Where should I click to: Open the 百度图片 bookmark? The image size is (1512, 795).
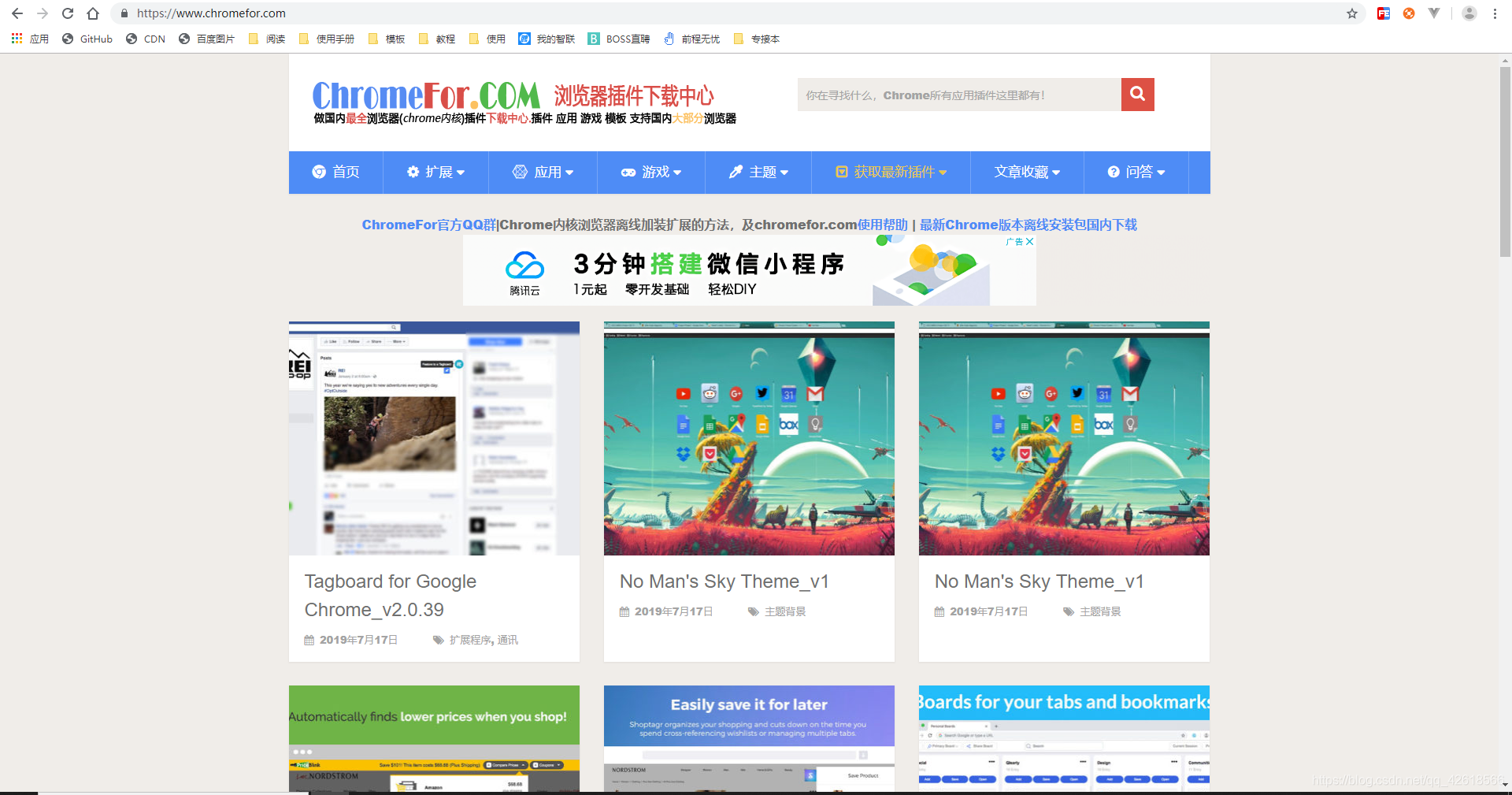coord(206,39)
